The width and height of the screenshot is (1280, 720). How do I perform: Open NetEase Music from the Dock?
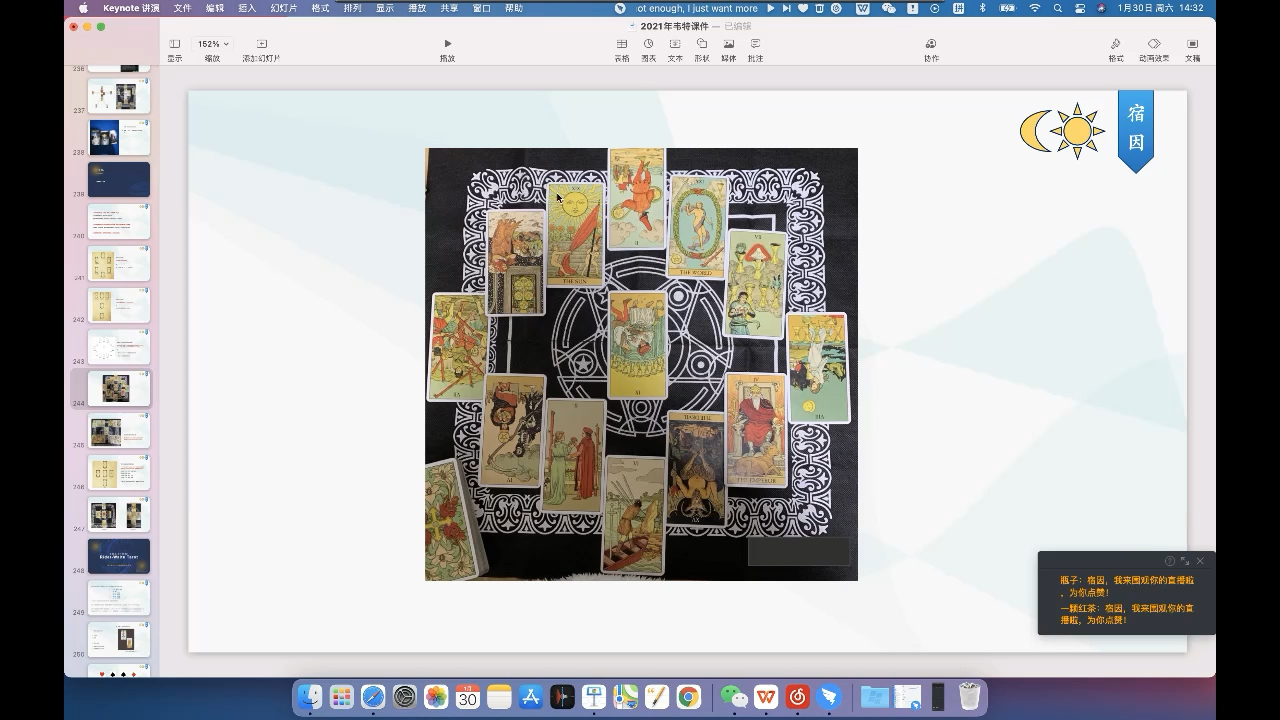798,697
